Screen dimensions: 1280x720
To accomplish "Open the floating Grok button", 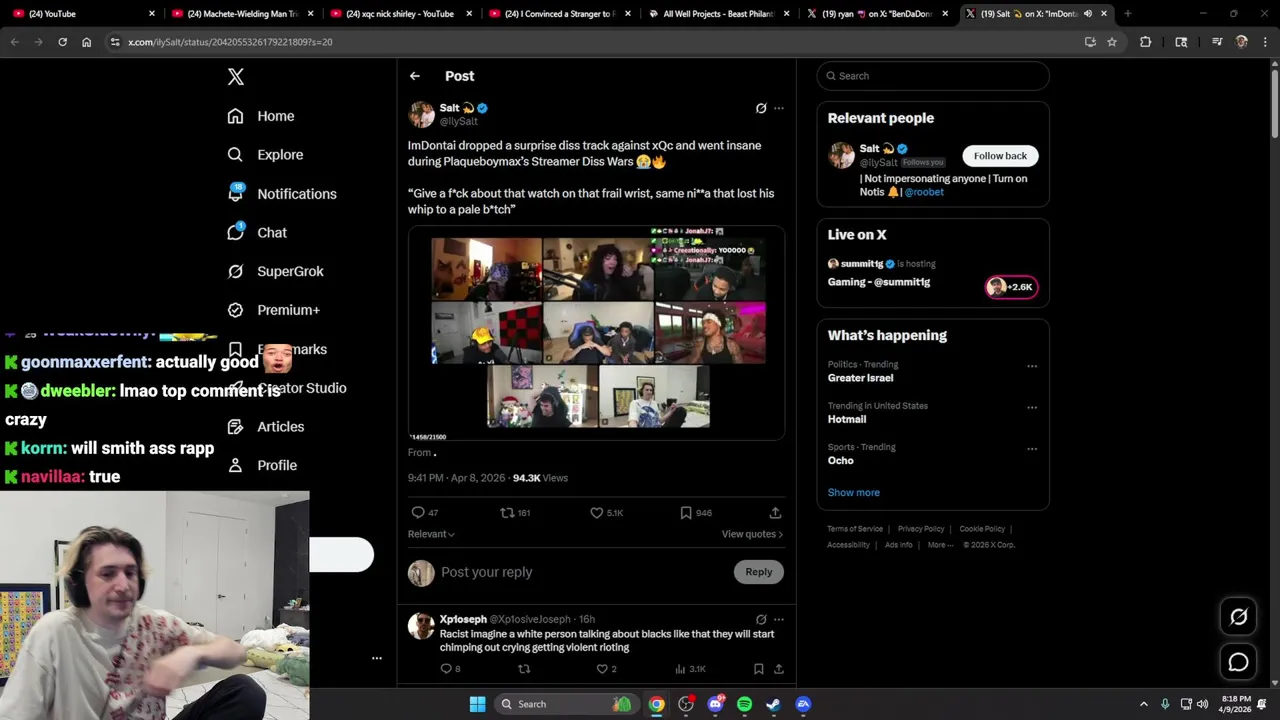I will pyautogui.click(x=1238, y=617).
